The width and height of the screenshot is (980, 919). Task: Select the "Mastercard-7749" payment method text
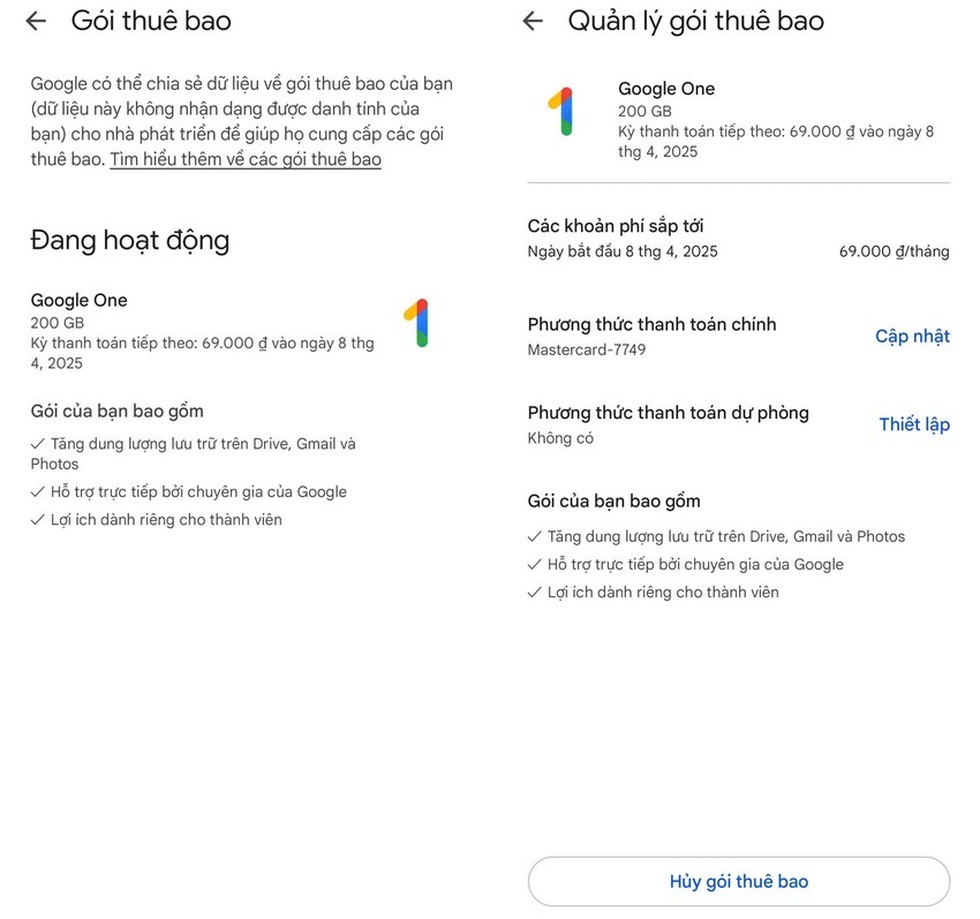click(586, 350)
